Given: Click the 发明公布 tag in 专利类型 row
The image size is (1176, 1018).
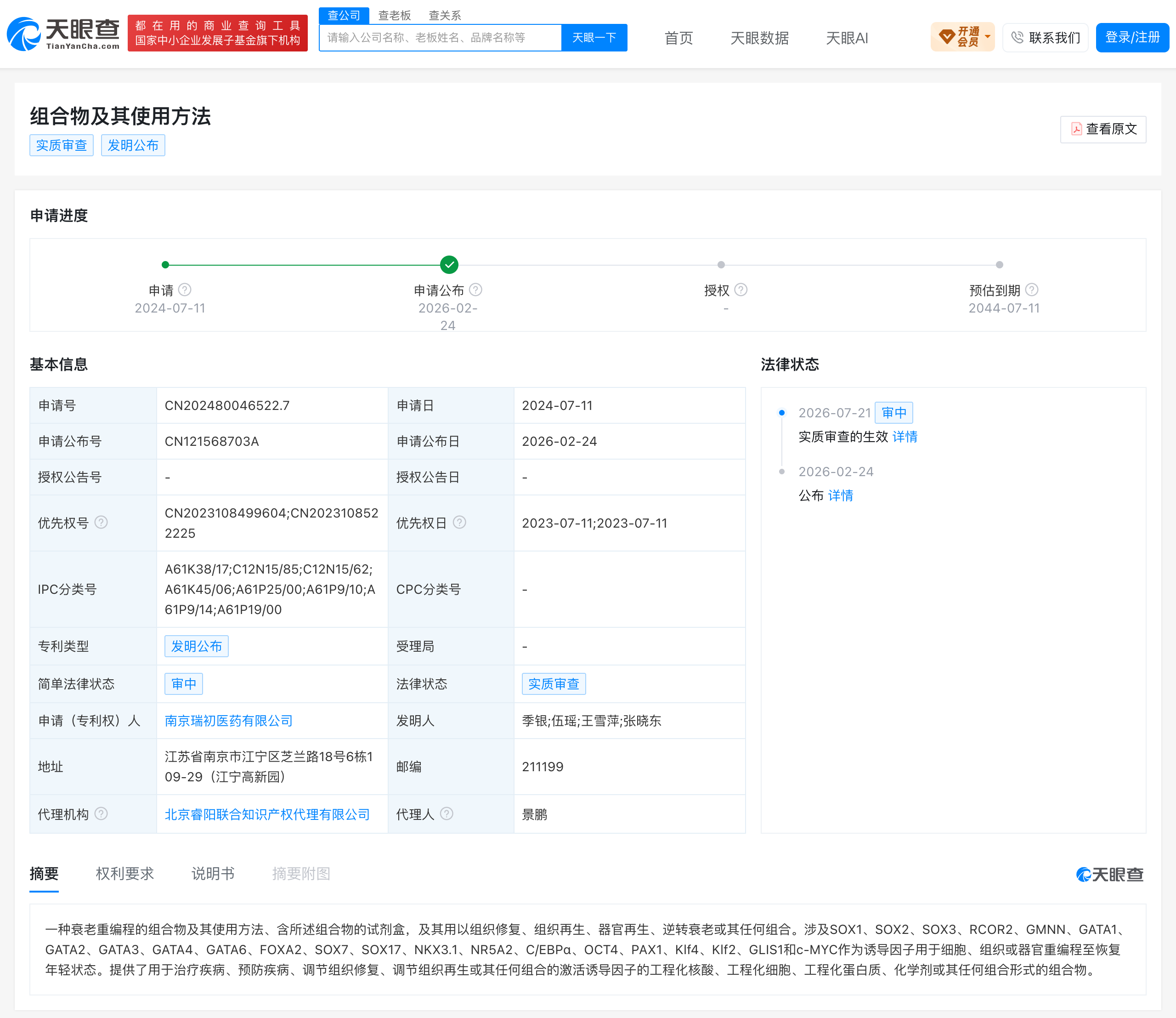Looking at the screenshot, I should tap(197, 647).
